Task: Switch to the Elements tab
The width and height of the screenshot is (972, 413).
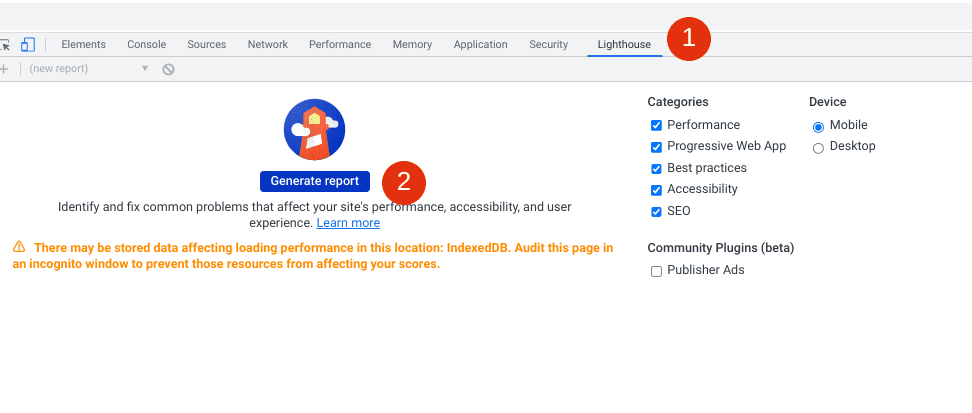Action: (83, 44)
